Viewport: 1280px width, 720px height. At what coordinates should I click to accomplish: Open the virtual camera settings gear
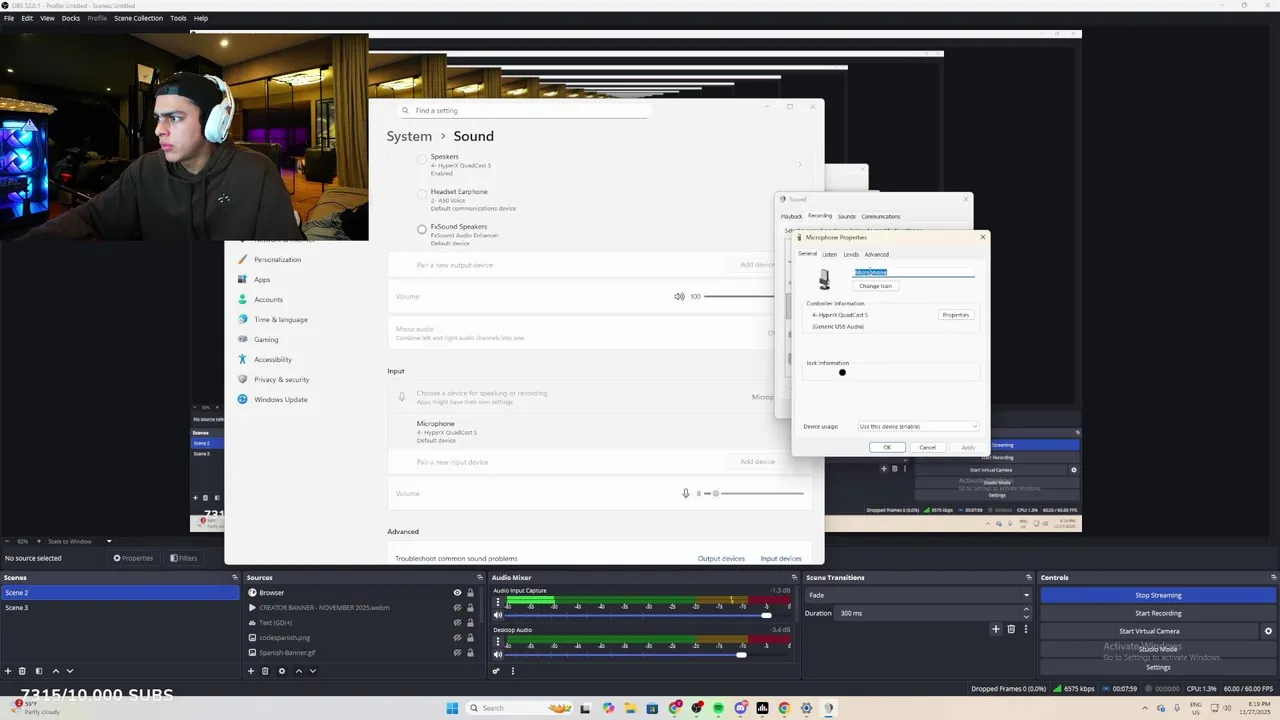[1268, 631]
